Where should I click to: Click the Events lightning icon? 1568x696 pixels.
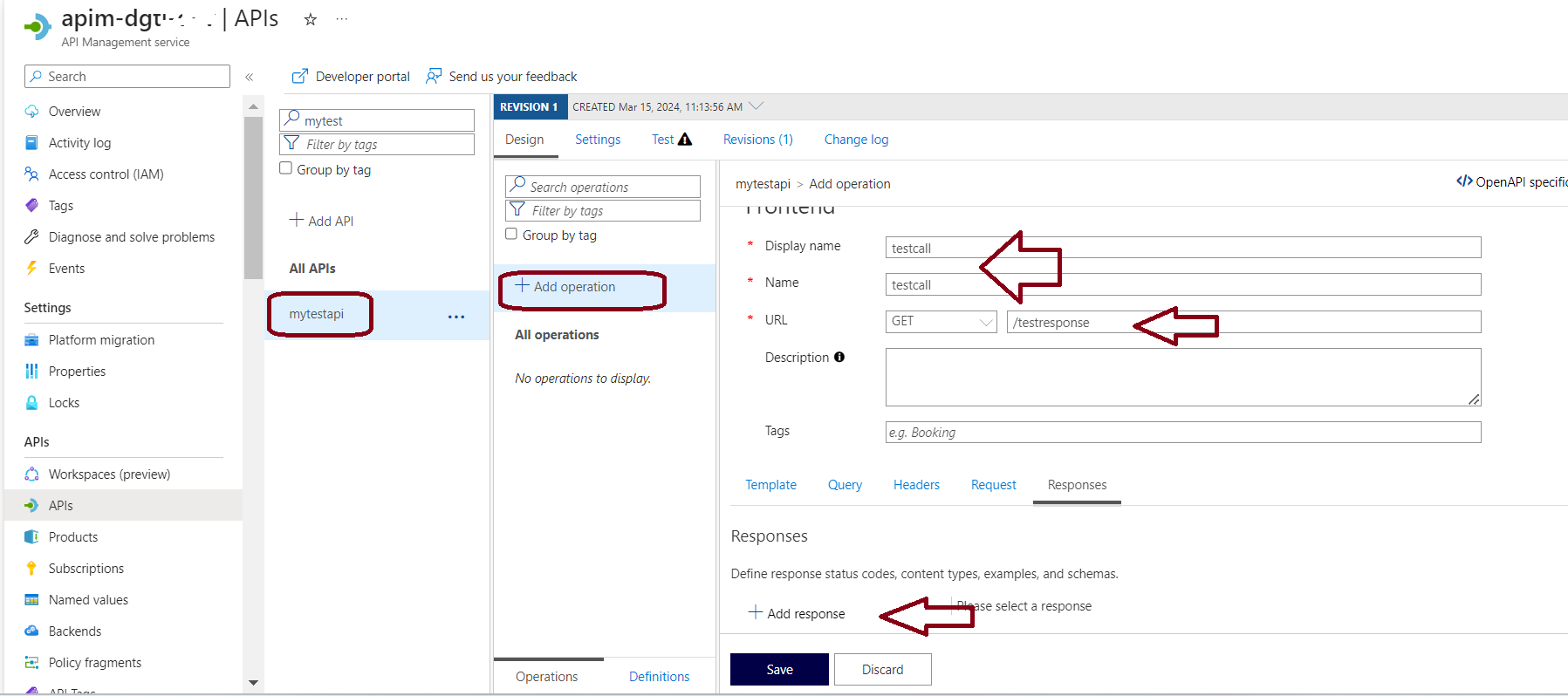click(32, 269)
